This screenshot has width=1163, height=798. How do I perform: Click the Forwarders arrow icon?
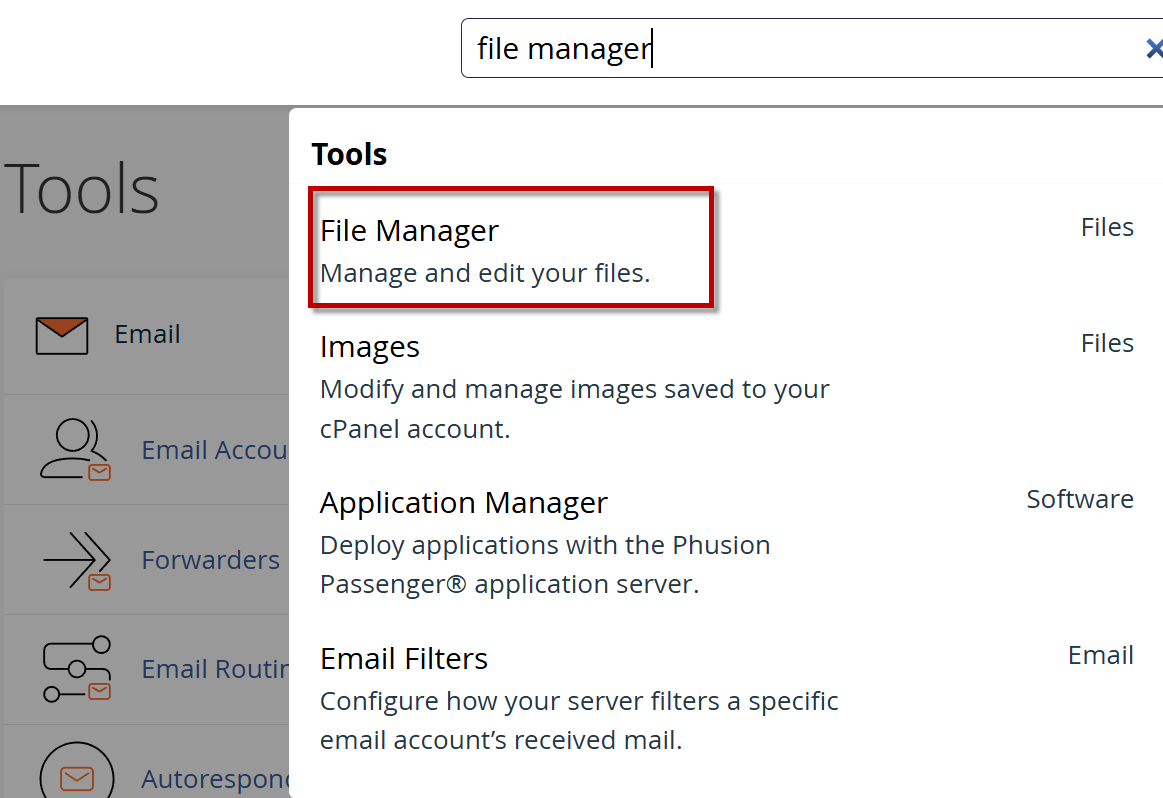77,560
